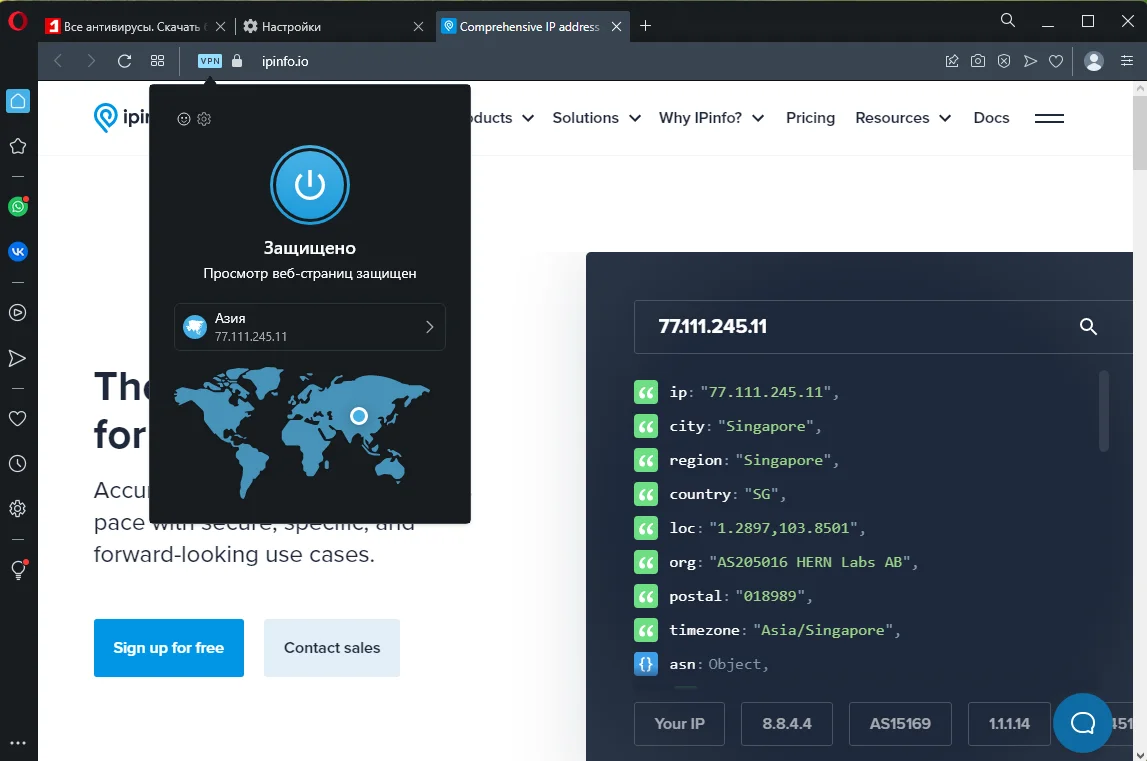Image resolution: width=1147 pixels, height=761 pixels.
Task: Open VPN settings gear in popup
Action: pos(204,119)
